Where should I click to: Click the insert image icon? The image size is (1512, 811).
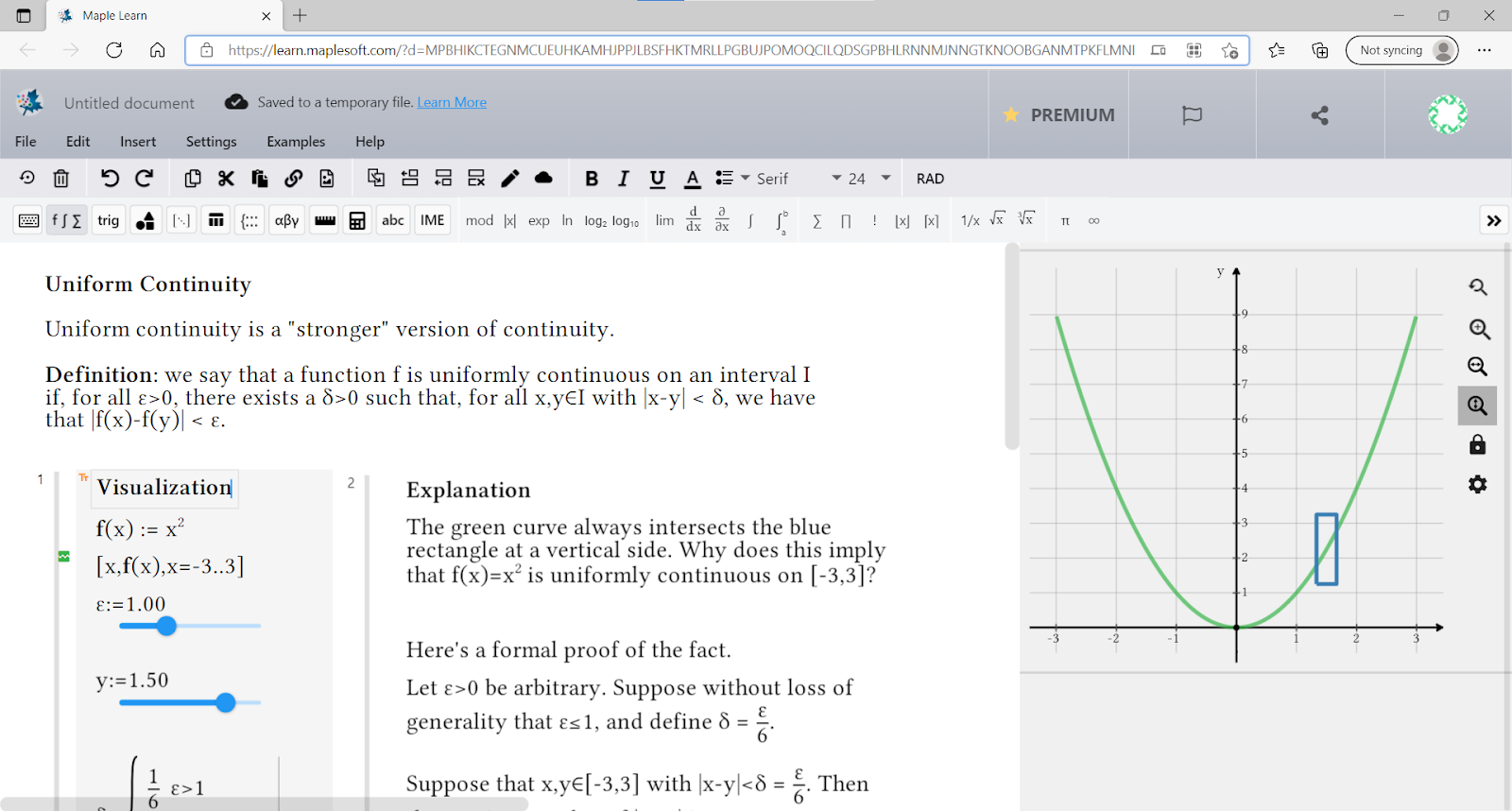point(327,178)
